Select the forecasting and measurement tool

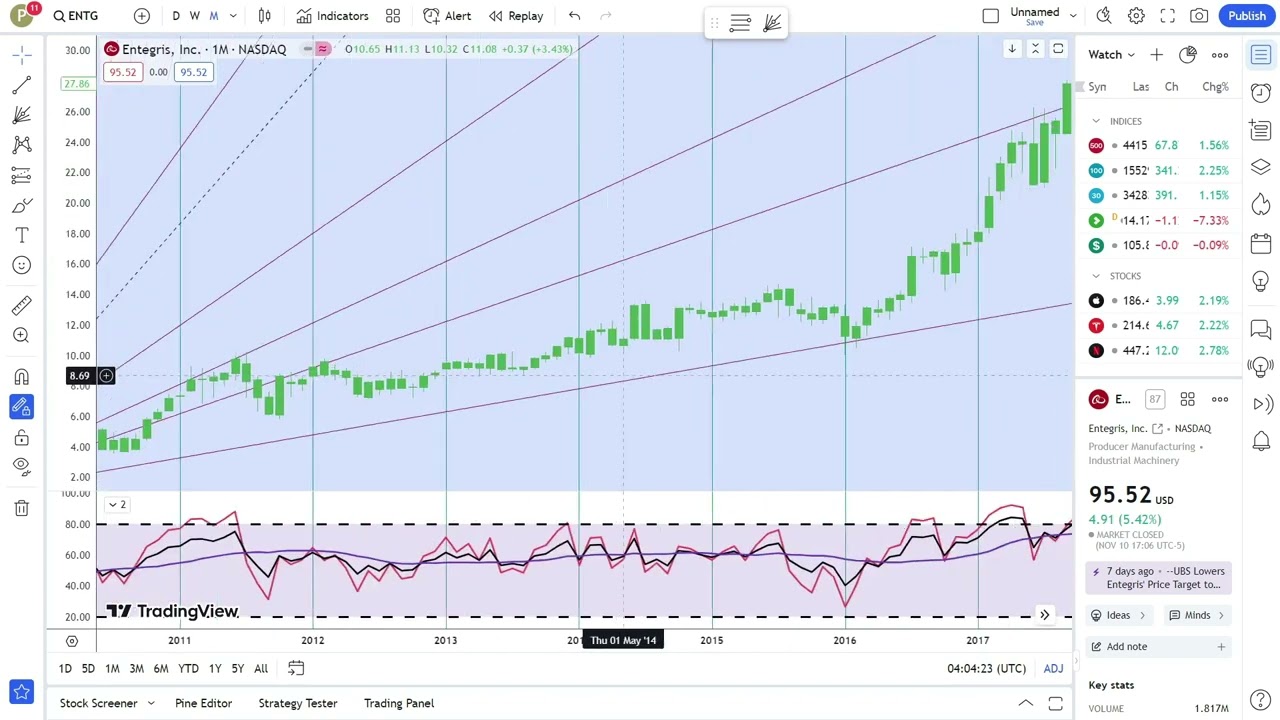click(x=21, y=175)
